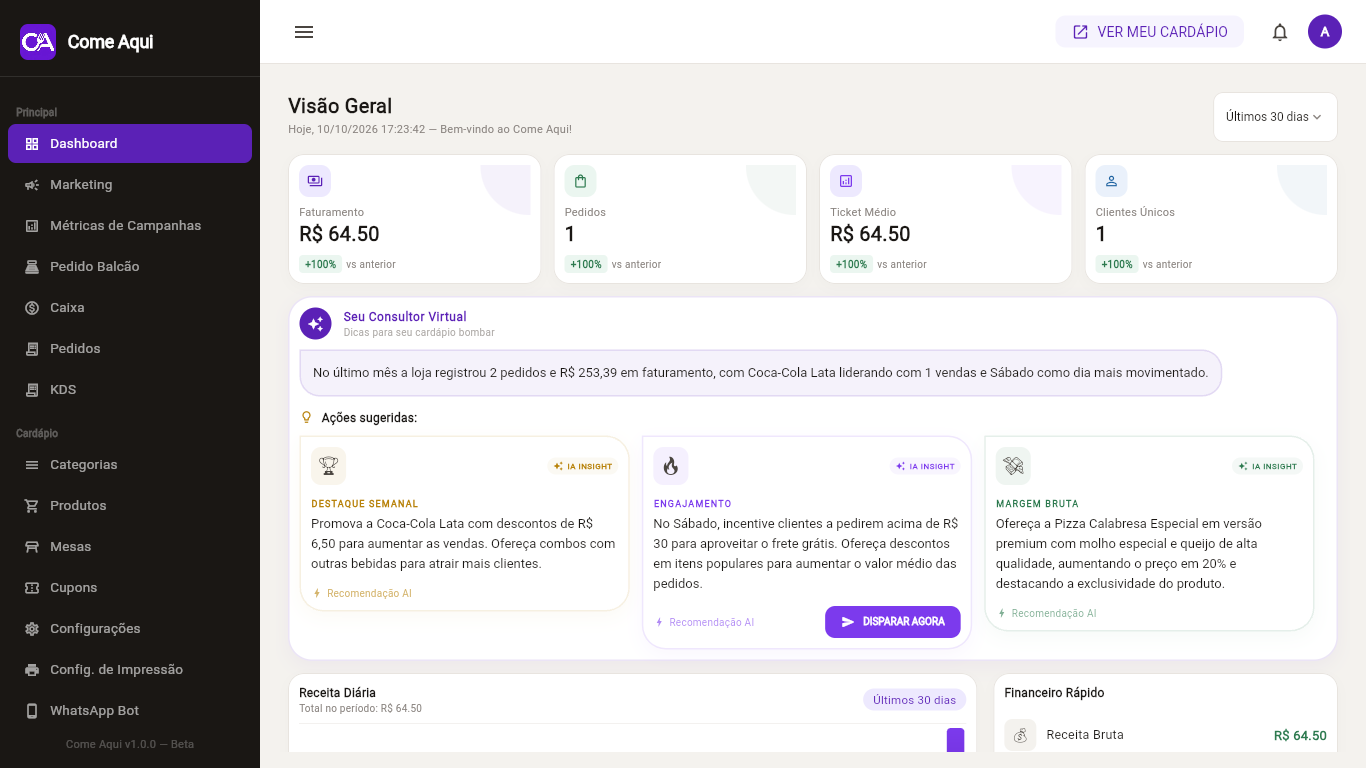The height and width of the screenshot is (768, 1366).
Task: Open WhatsApp Bot page
Action: pos(130,710)
